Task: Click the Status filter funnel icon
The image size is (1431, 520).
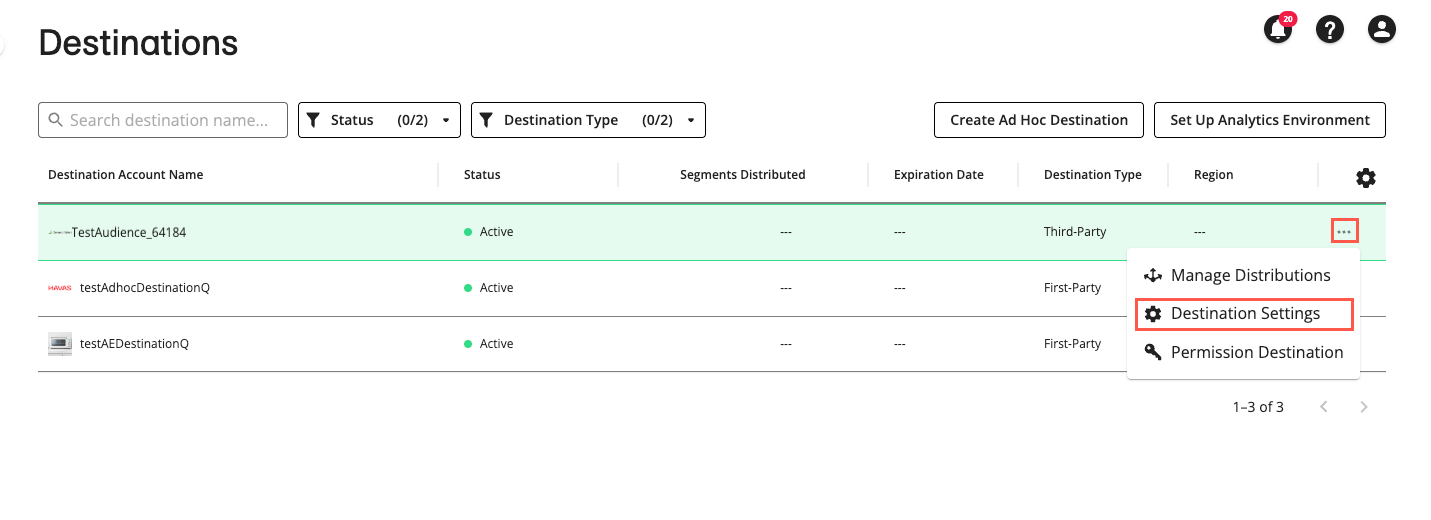Action: pos(313,120)
